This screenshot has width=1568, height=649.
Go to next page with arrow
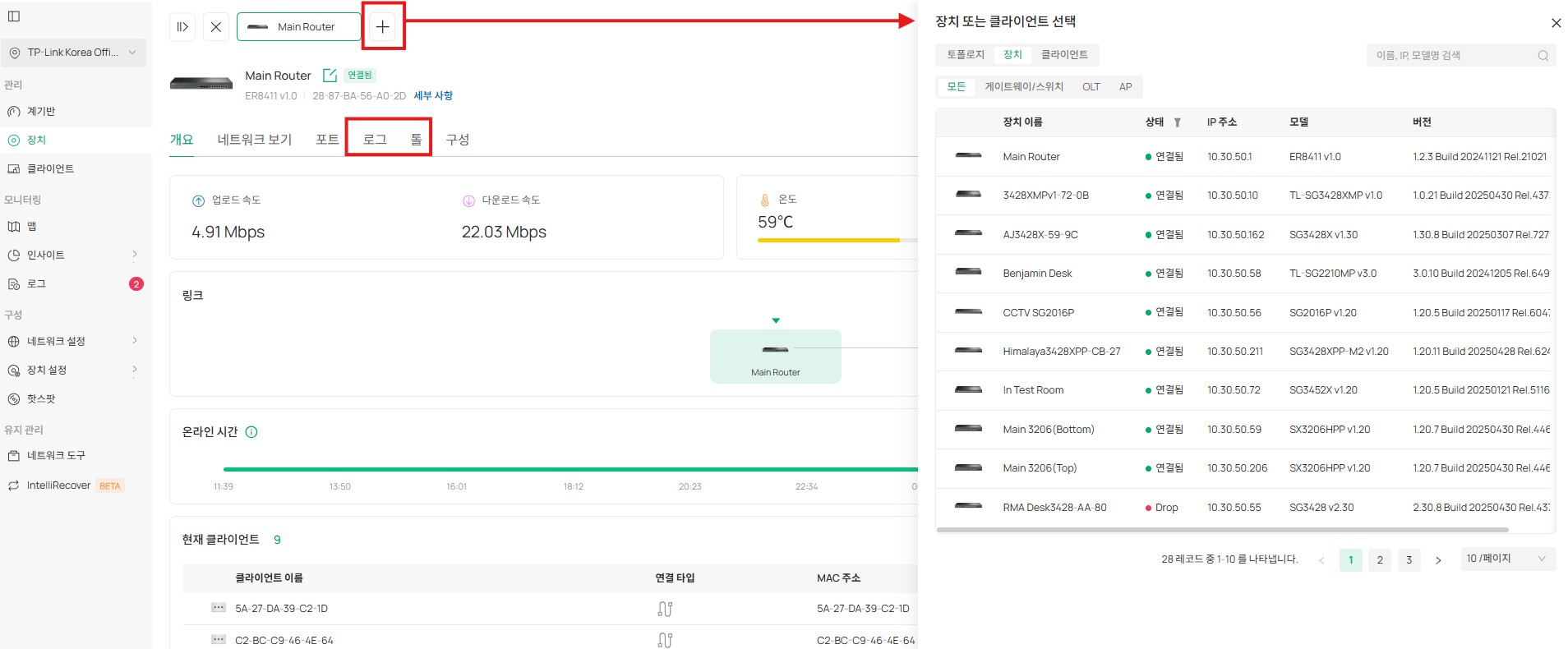point(1438,560)
